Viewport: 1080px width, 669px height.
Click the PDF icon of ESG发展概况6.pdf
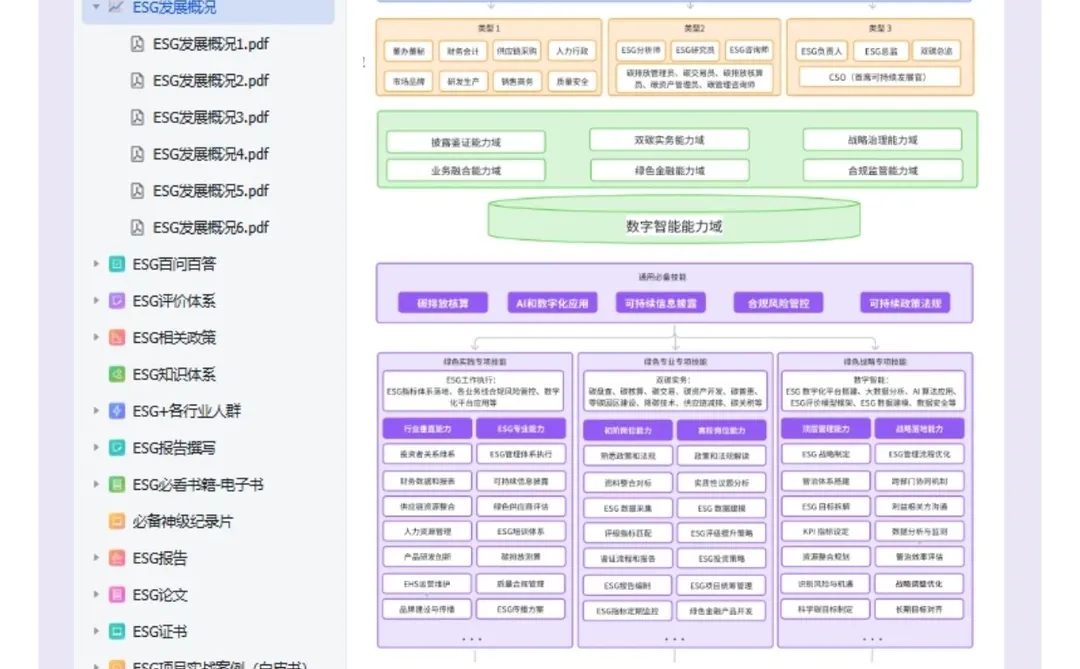(136, 227)
